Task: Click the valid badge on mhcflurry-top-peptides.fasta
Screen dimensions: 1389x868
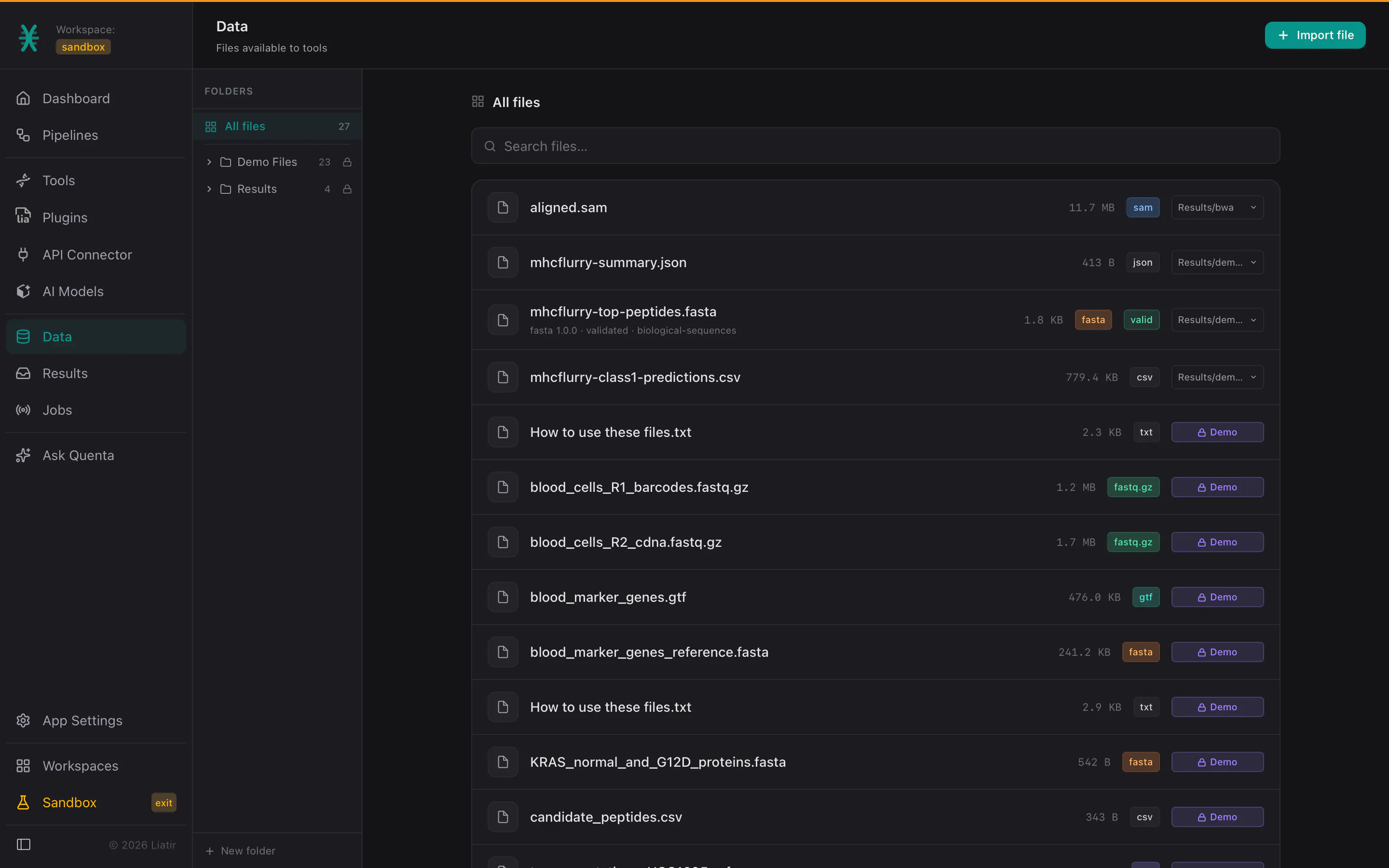Action: 1141,320
